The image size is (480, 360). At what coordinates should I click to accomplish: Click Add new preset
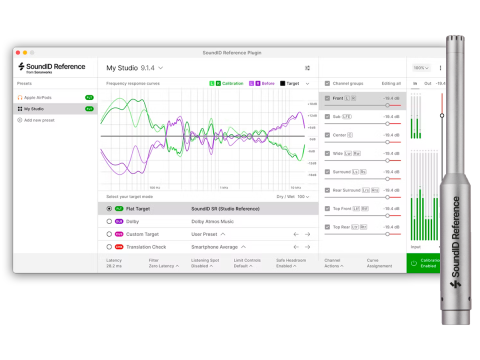click(36, 120)
